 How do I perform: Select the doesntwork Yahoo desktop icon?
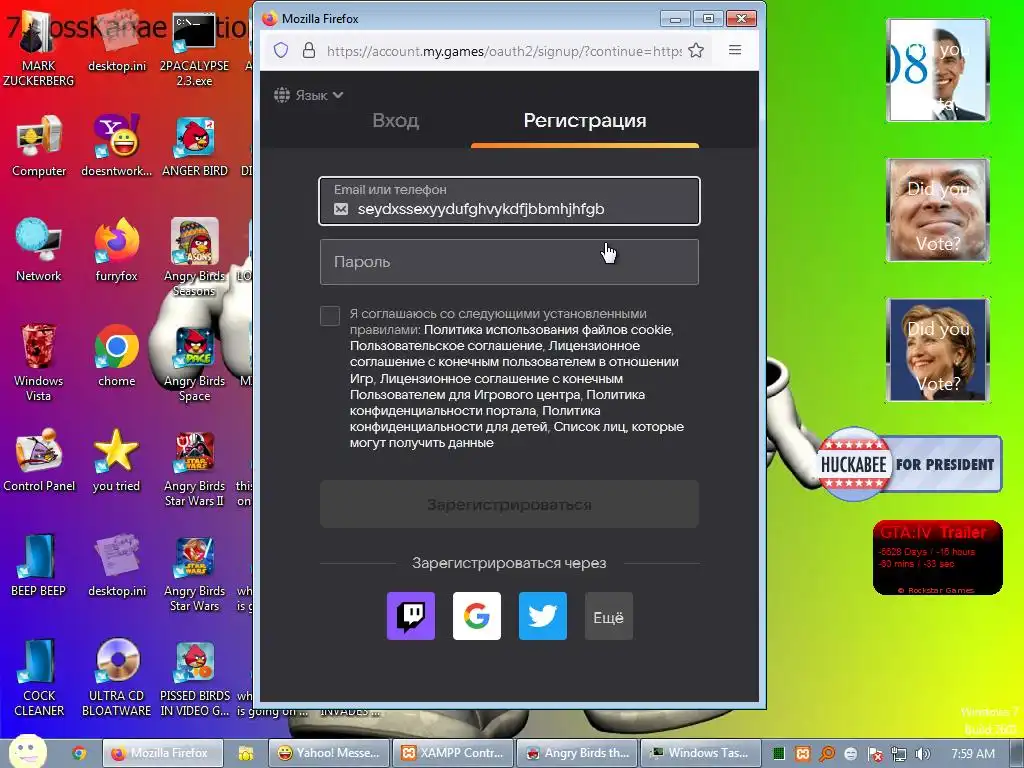point(116,146)
